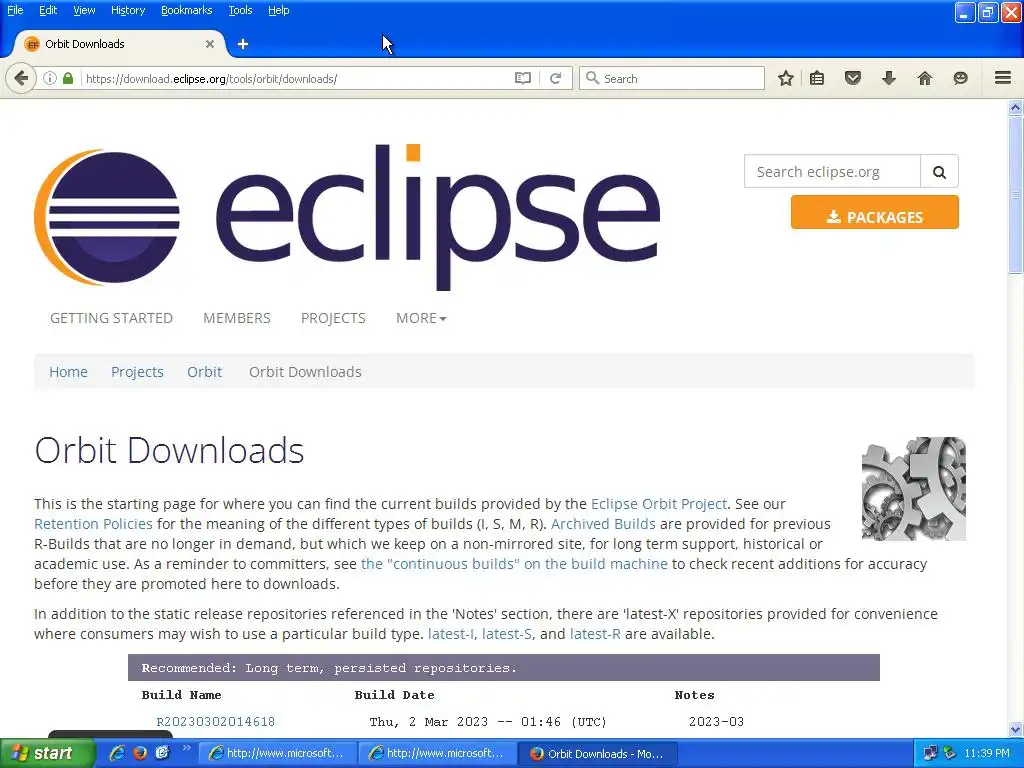Open the latest-S repository link

tap(507, 633)
